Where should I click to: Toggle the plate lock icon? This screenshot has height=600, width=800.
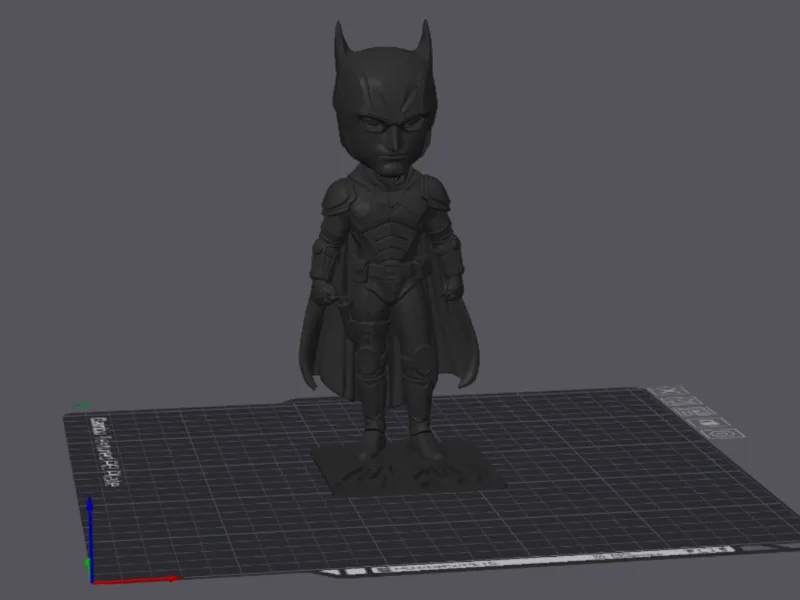coord(710,422)
